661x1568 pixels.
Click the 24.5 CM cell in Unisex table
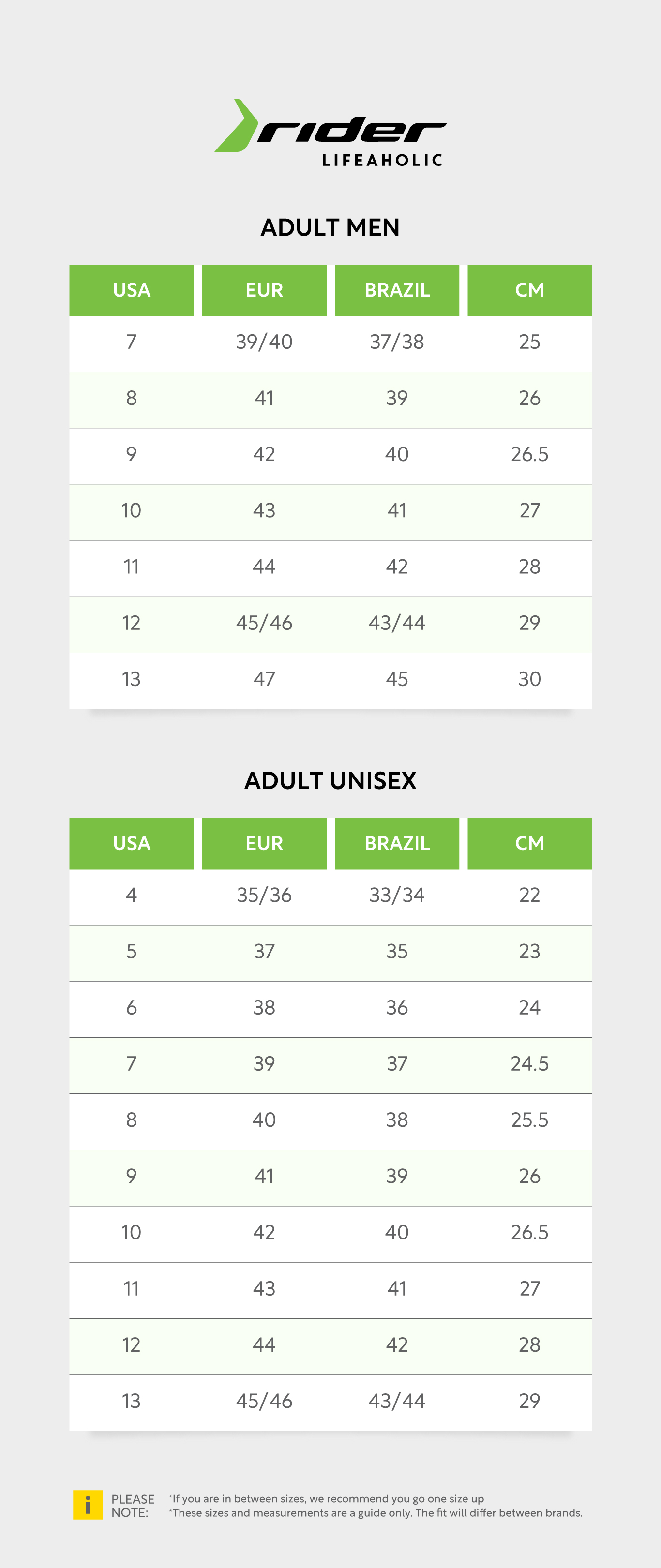pos(529,1064)
